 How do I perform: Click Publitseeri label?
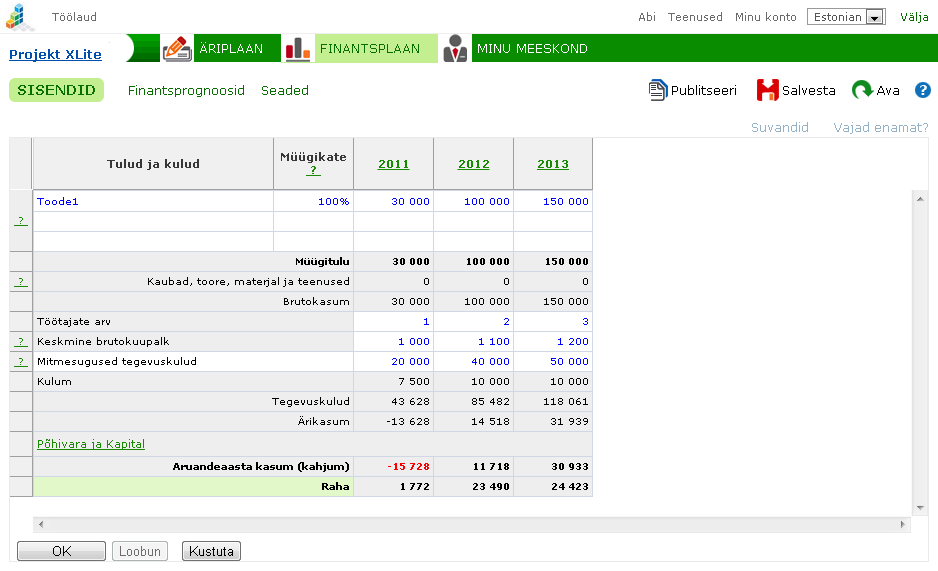(x=704, y=90)
